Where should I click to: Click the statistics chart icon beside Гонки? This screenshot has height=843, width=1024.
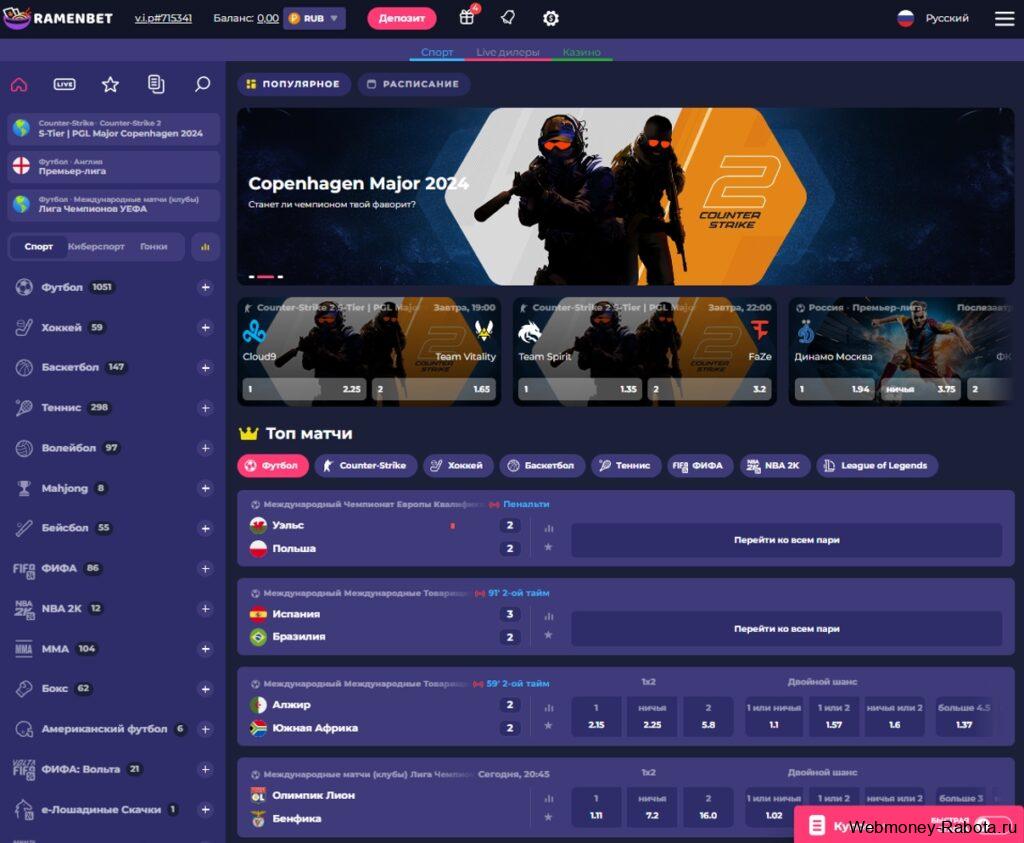pyautogui.click(x=205, y=247)
